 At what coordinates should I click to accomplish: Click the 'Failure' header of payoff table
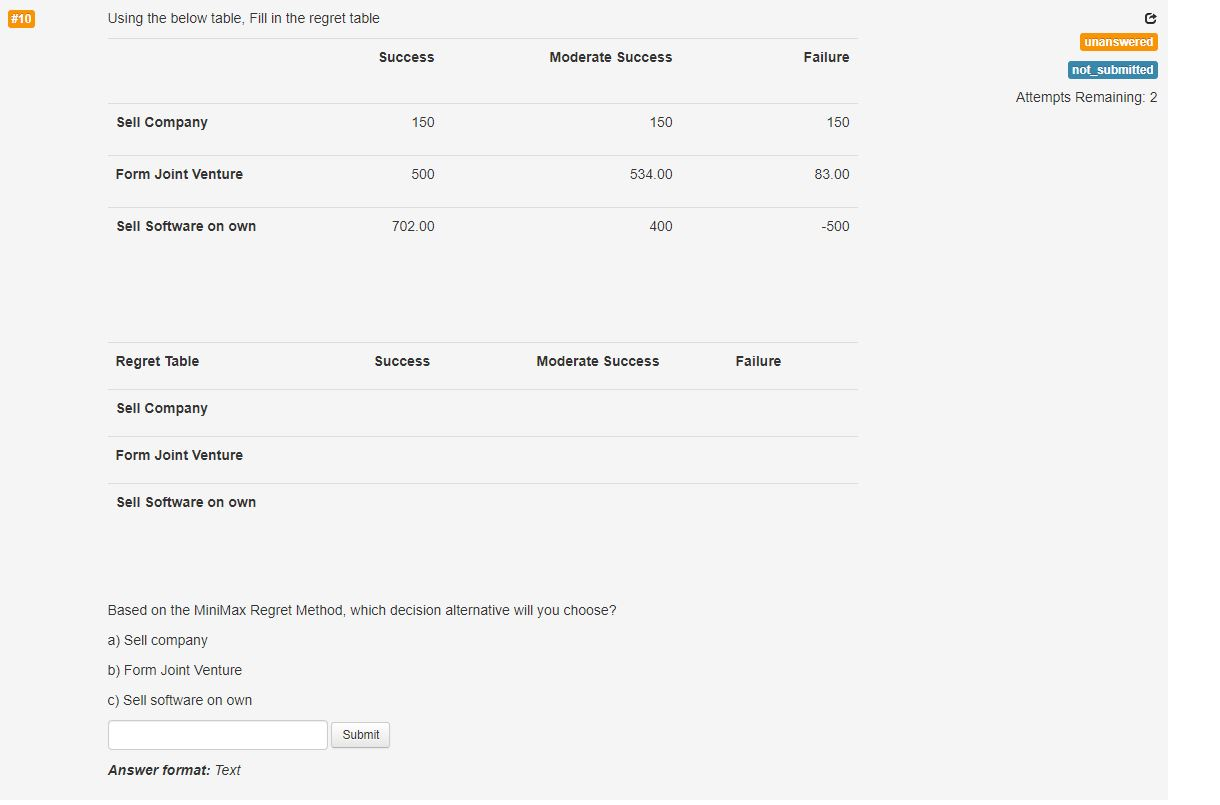pos(826,57)
